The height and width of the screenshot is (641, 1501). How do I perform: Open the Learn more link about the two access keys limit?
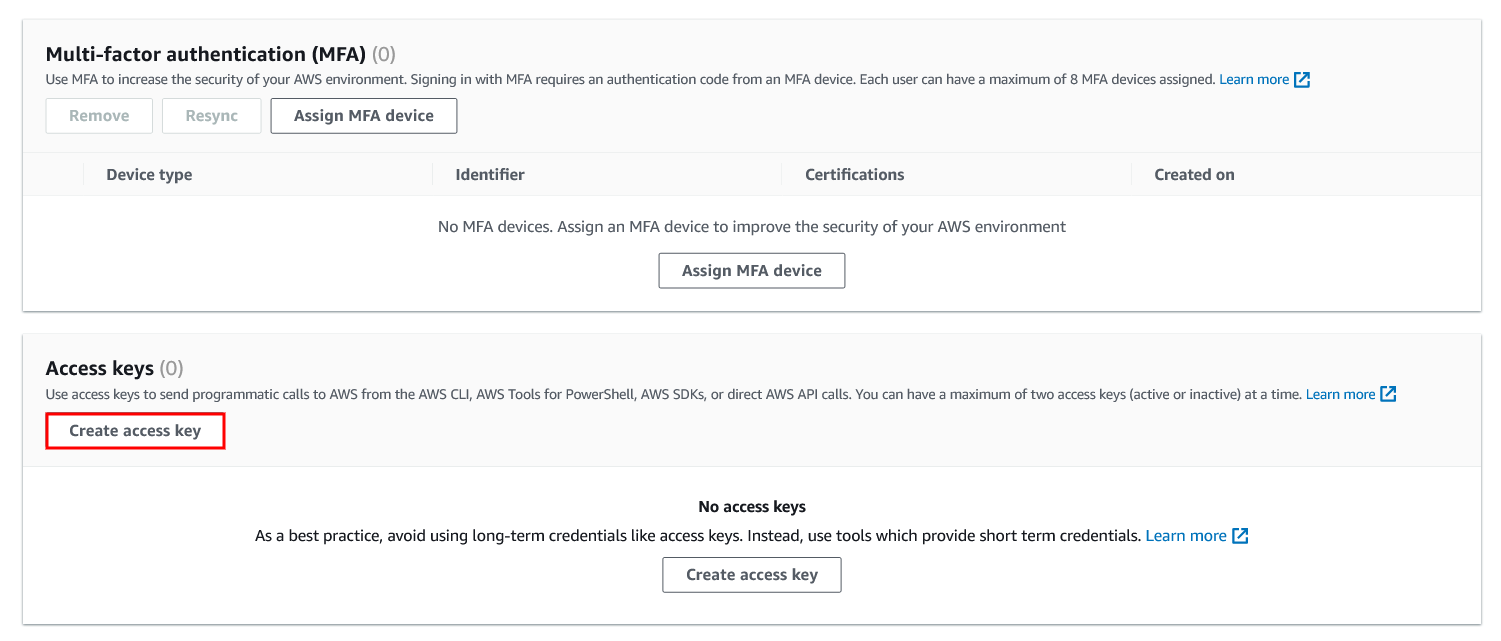click(x=1340, y=394)
